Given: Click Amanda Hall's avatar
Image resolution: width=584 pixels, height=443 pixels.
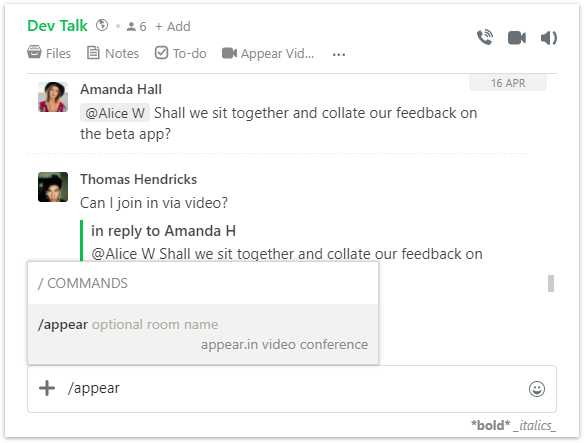Looking at the screenshot, I should coord(53,97).
